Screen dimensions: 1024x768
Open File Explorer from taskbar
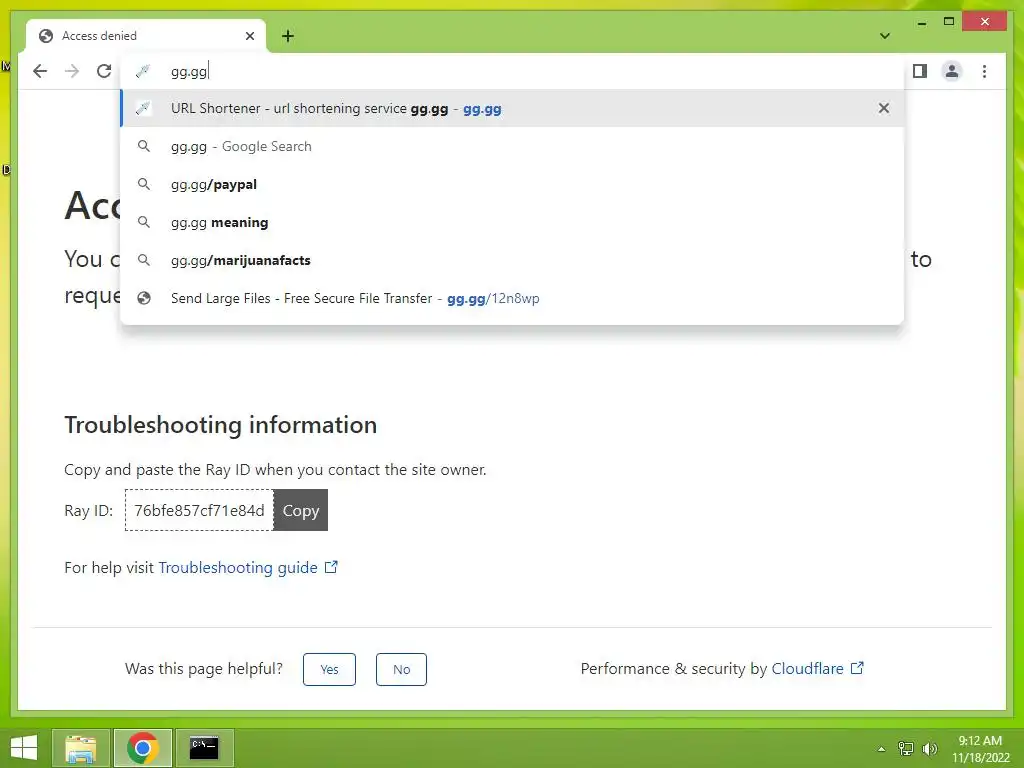[x=80, y=748]
